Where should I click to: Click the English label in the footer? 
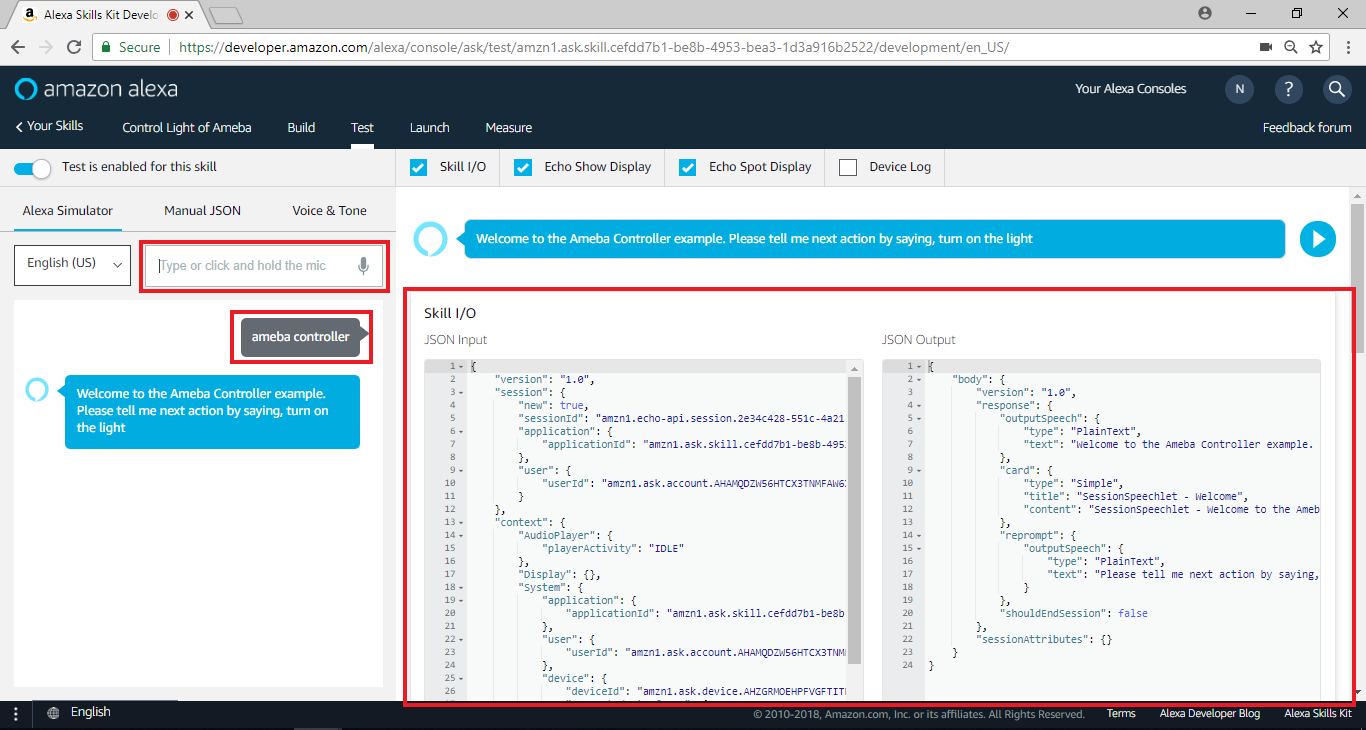[91, 712]
